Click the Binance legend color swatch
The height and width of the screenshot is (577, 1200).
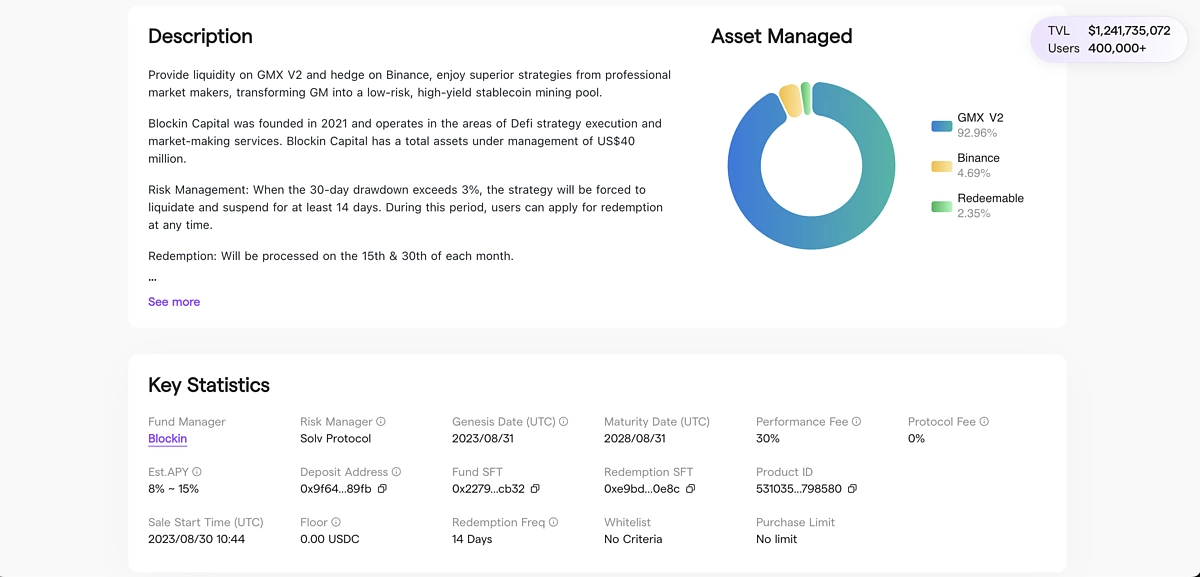coord(941,166)
